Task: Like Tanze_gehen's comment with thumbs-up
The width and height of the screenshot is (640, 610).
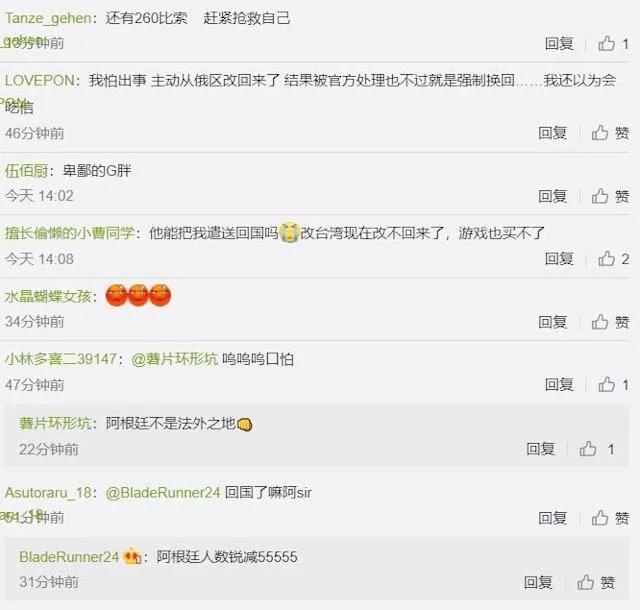Action: pos(607,43)
